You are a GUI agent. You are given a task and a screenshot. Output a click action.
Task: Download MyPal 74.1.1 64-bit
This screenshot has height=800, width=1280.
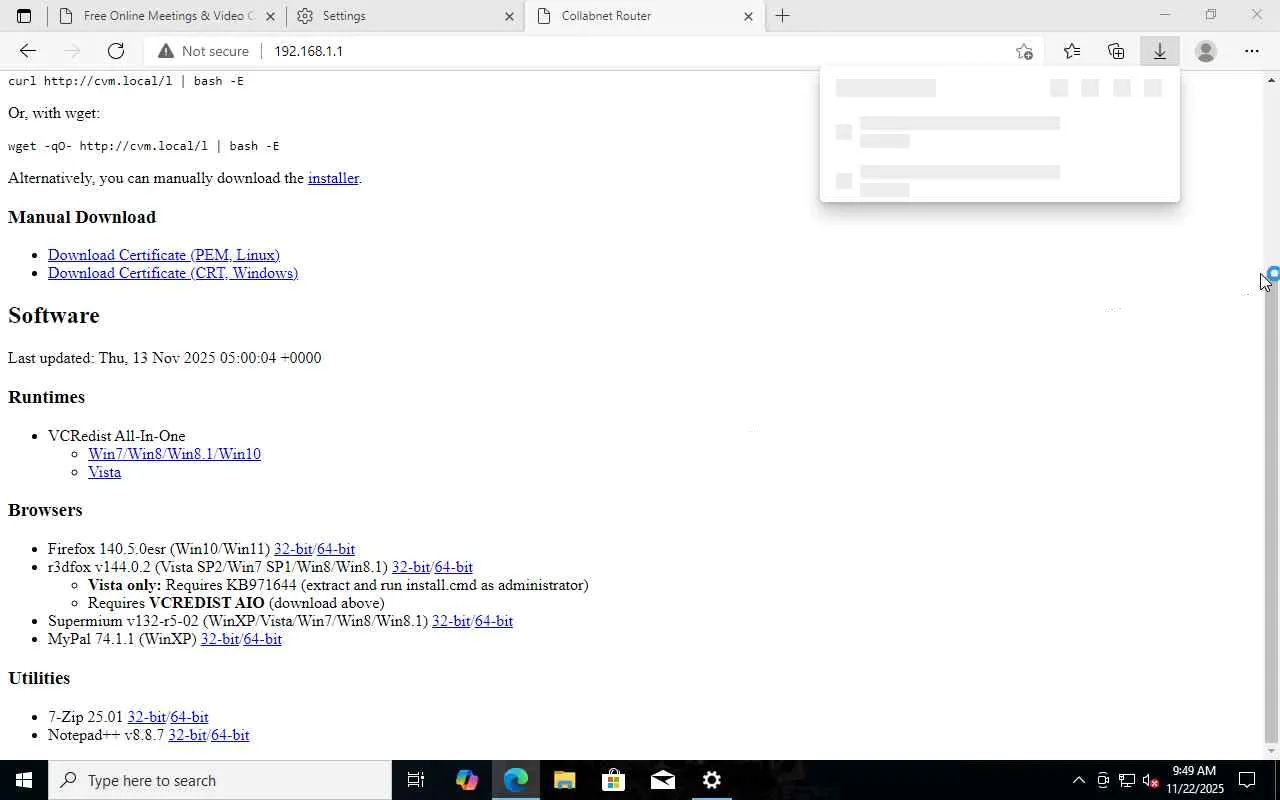click(263, 639)
